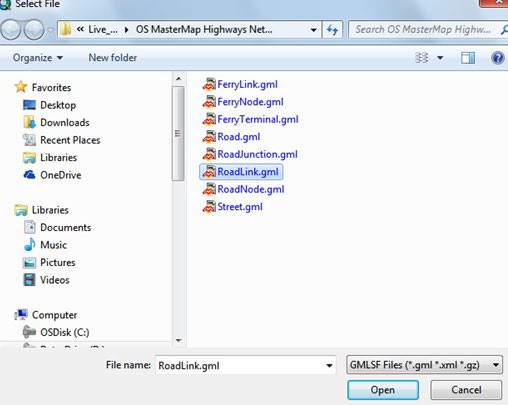Select the FerryNode.gml file name
The height and width of the screenshot is (405, 508).
point(250,102)
